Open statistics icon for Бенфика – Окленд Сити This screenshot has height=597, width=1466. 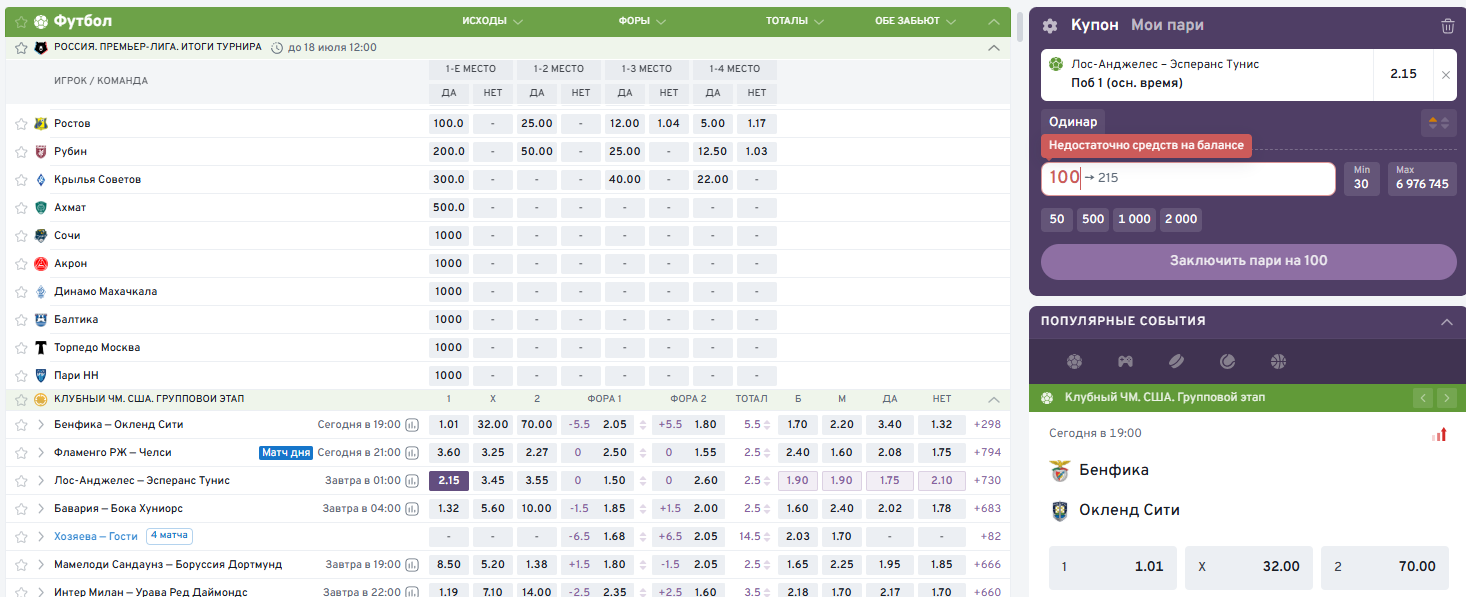coord(412,425)
